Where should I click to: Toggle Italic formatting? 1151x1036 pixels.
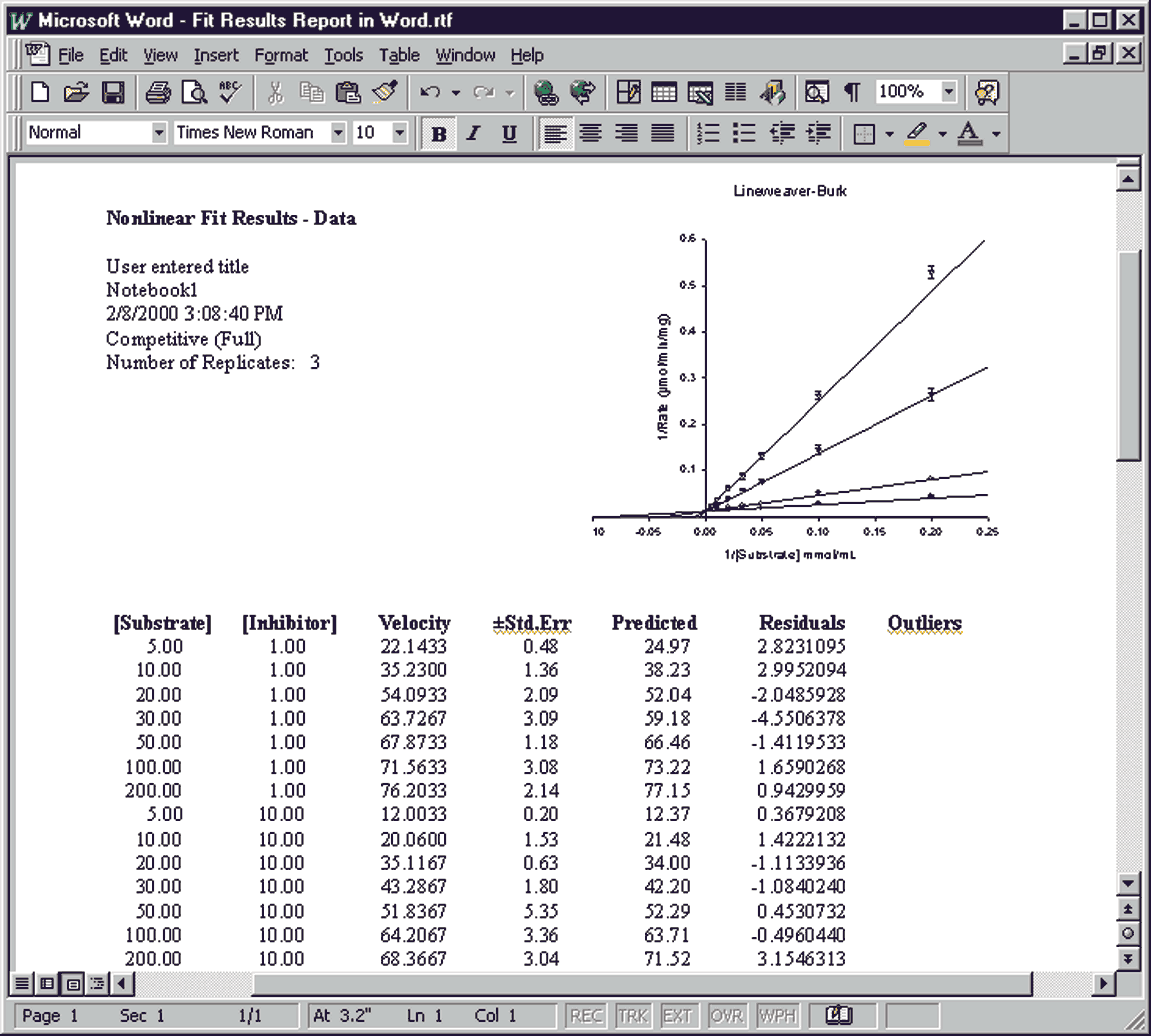[x=474, y=134]
